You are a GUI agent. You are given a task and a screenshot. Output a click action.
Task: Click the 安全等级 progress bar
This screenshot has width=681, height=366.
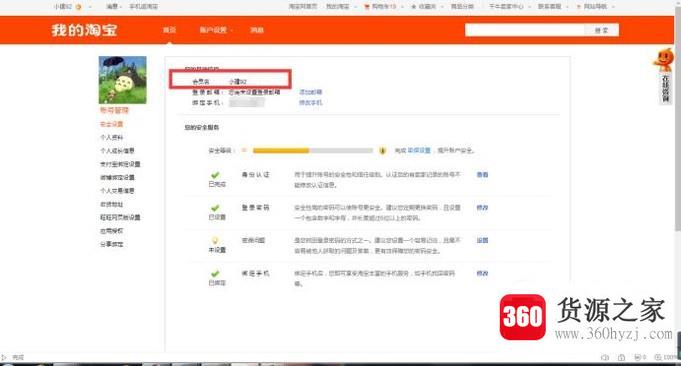tap(313, 151)
